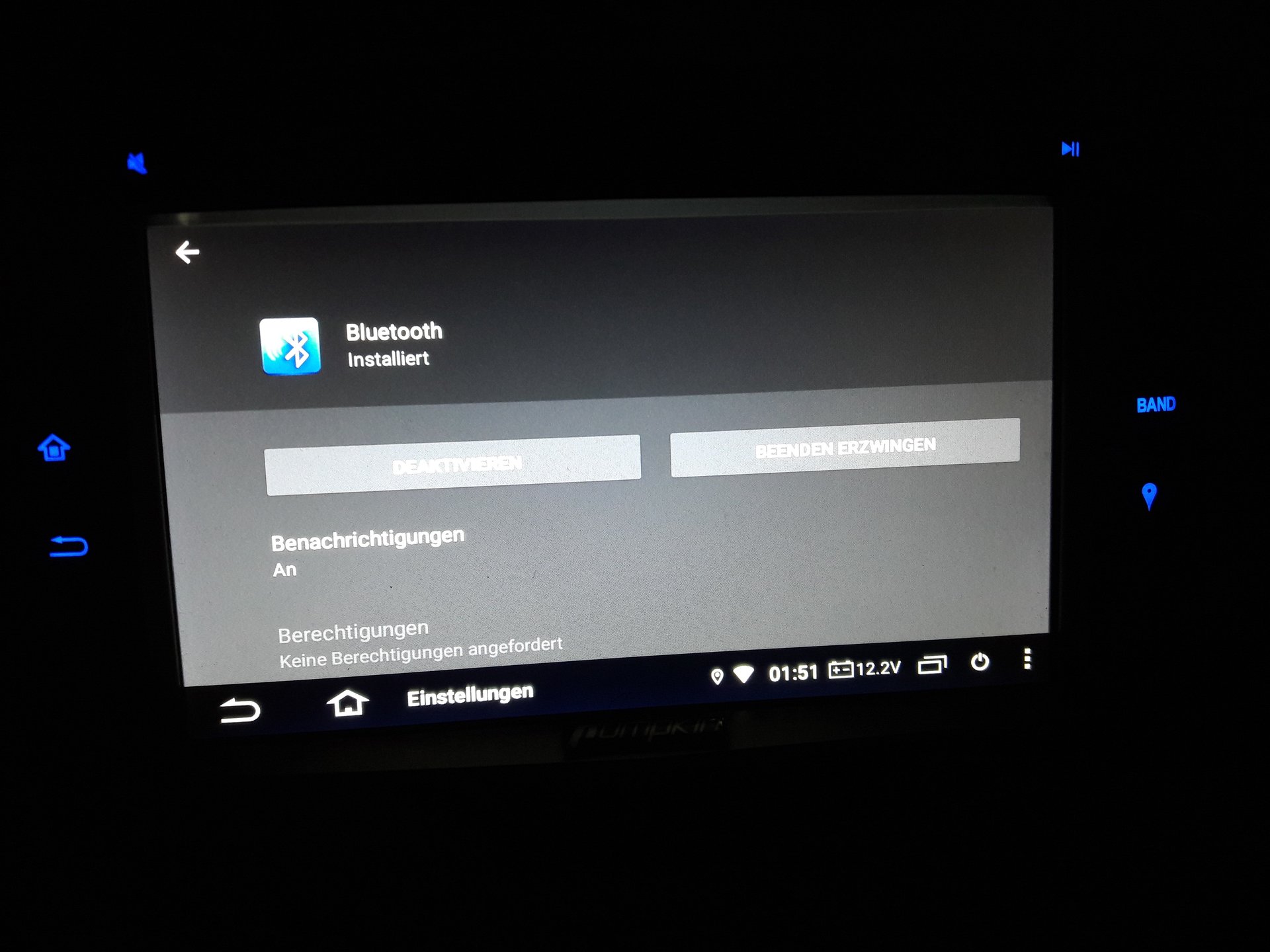
Task: Tap the navigation bar home icon
Action: (x=347, y=703)
